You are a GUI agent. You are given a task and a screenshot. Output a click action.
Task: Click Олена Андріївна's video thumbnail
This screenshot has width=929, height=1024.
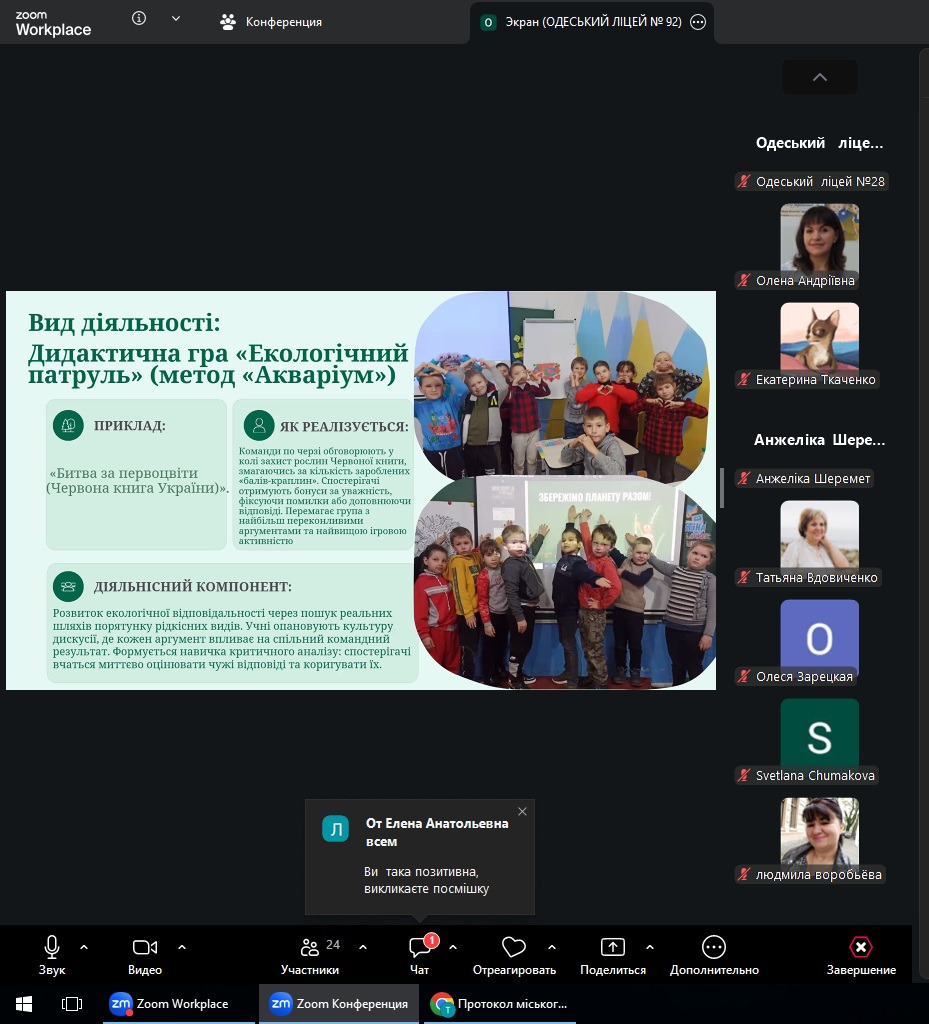point(820,243)
